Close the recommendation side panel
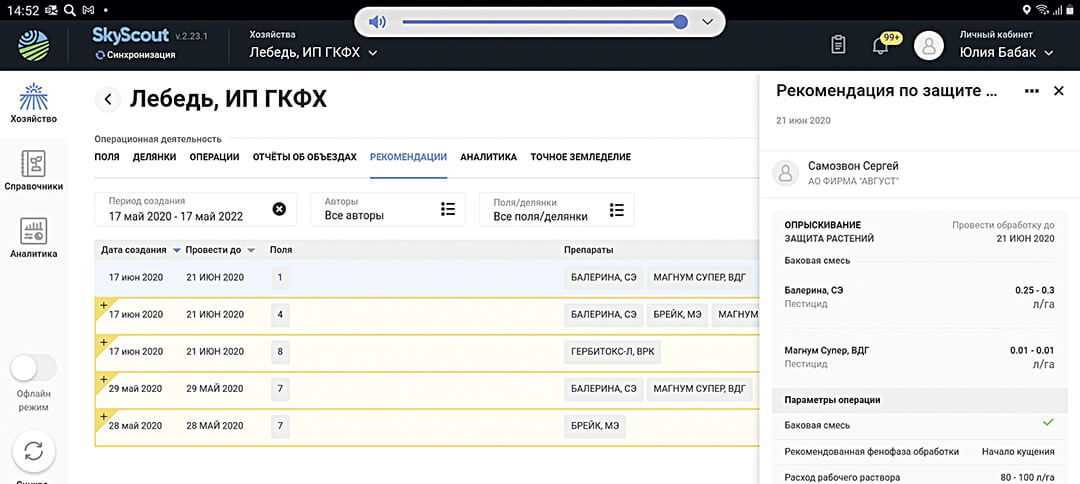Image resolution: width=1080 pixels, height=484 pixels. [1059, 91]
